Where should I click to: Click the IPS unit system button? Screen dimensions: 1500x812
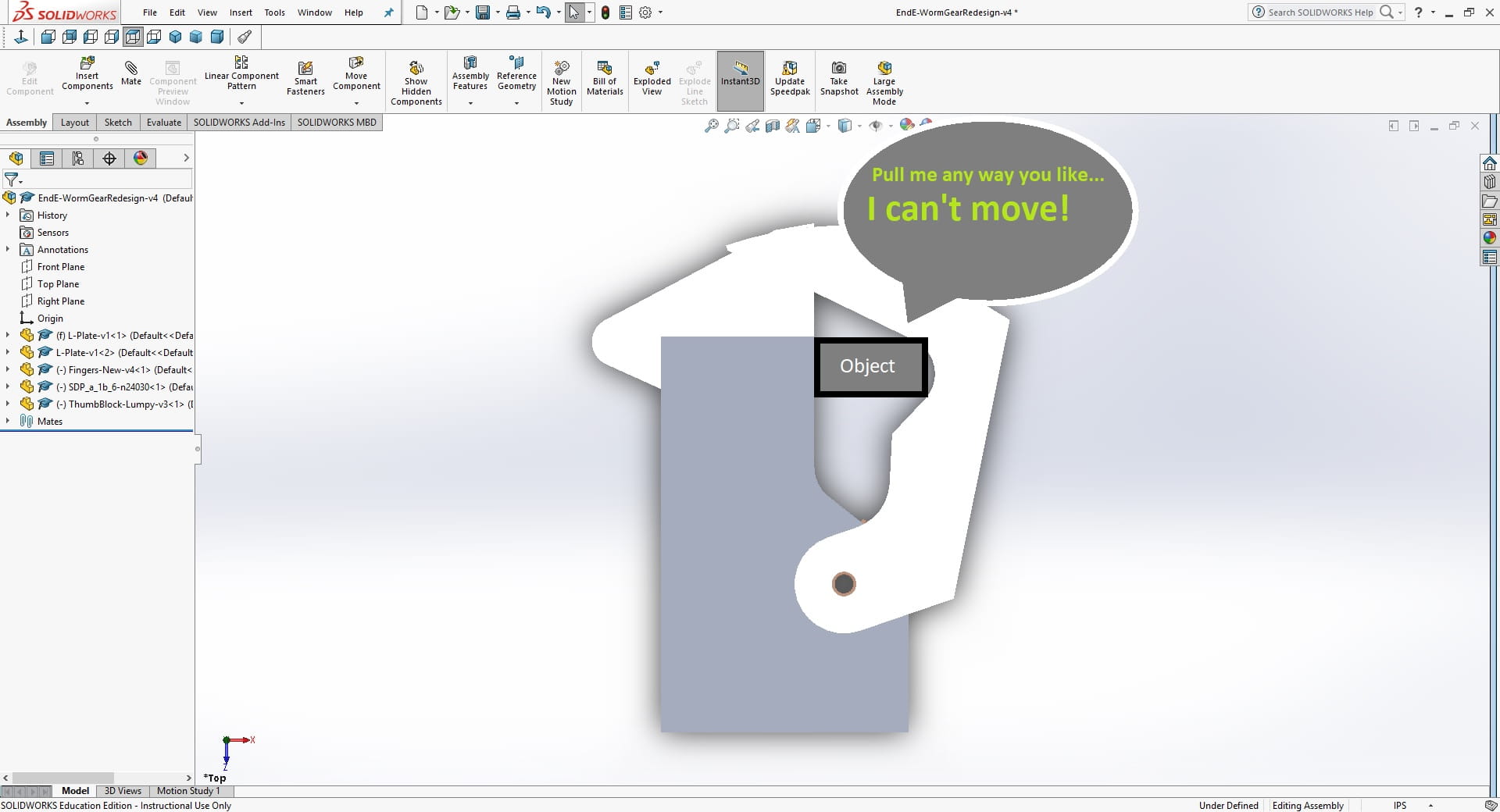click(x=1400, y=806)
